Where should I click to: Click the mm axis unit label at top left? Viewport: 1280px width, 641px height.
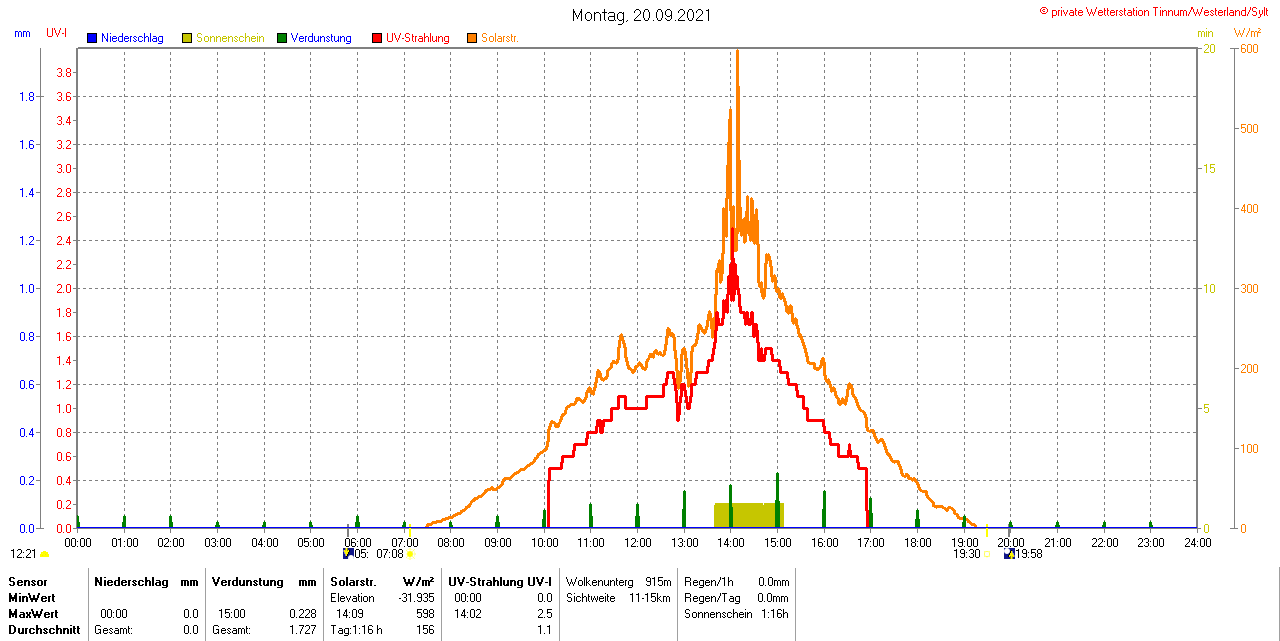point(22,33)
